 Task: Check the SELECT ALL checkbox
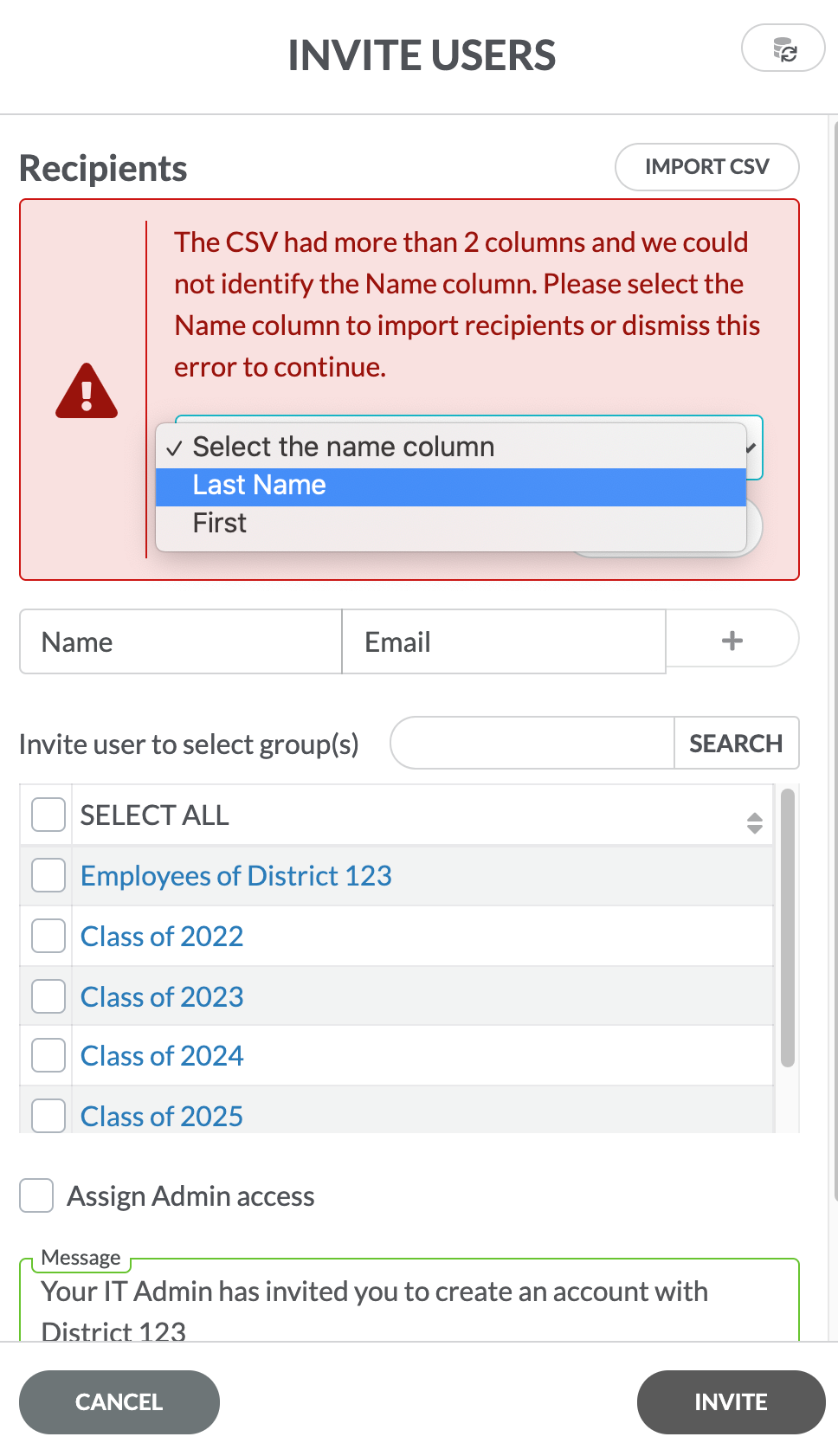pos(48,815)
